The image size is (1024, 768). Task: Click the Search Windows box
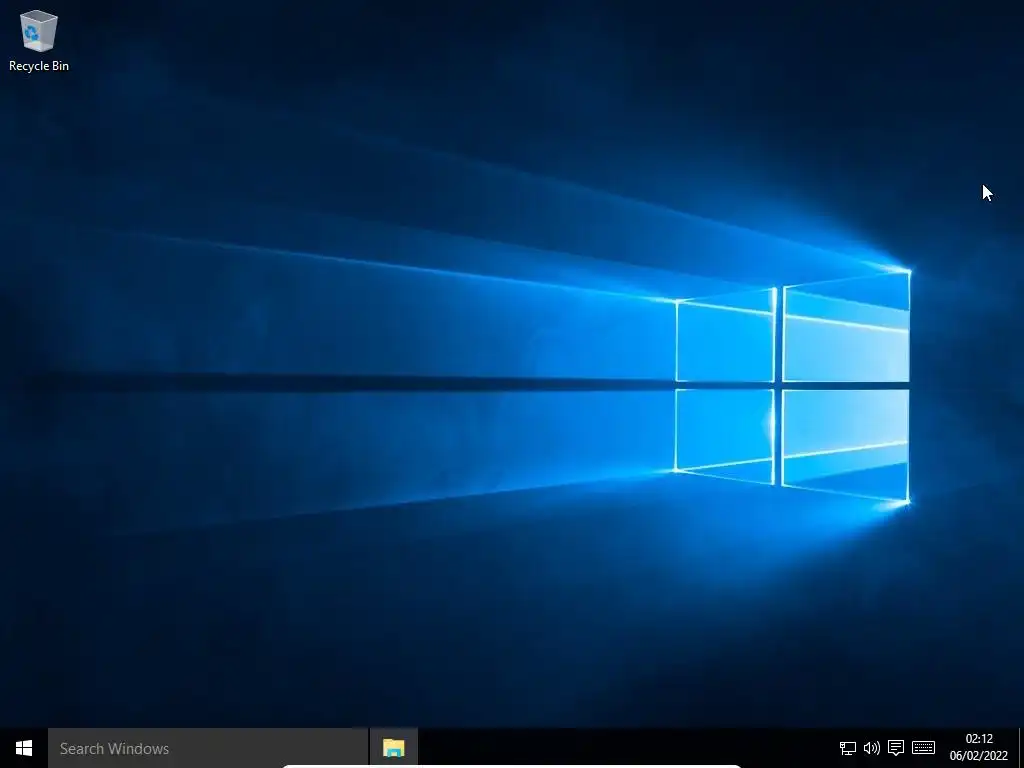(x=208, y=748)
